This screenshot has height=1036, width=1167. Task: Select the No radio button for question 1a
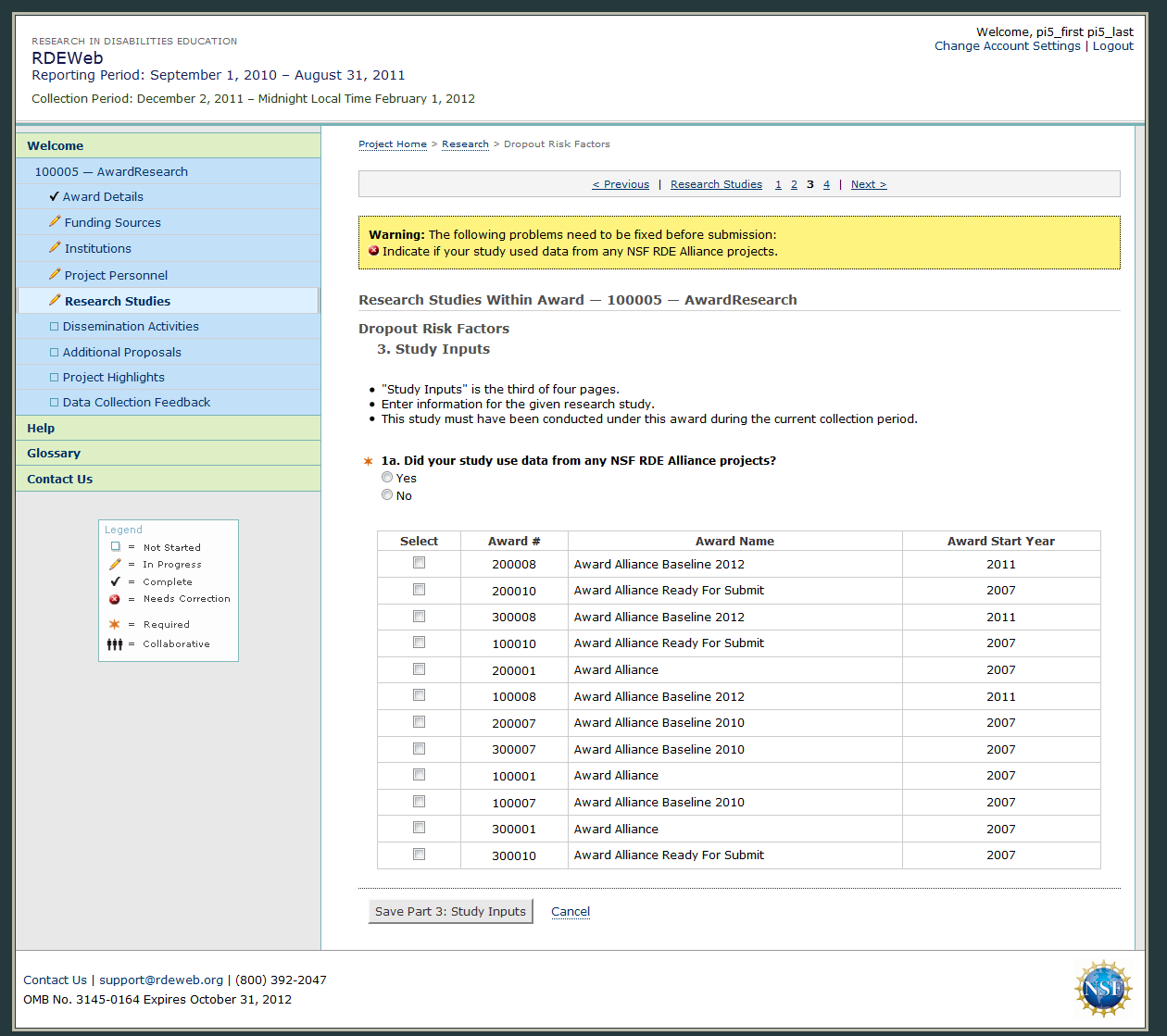click(387, 495)
